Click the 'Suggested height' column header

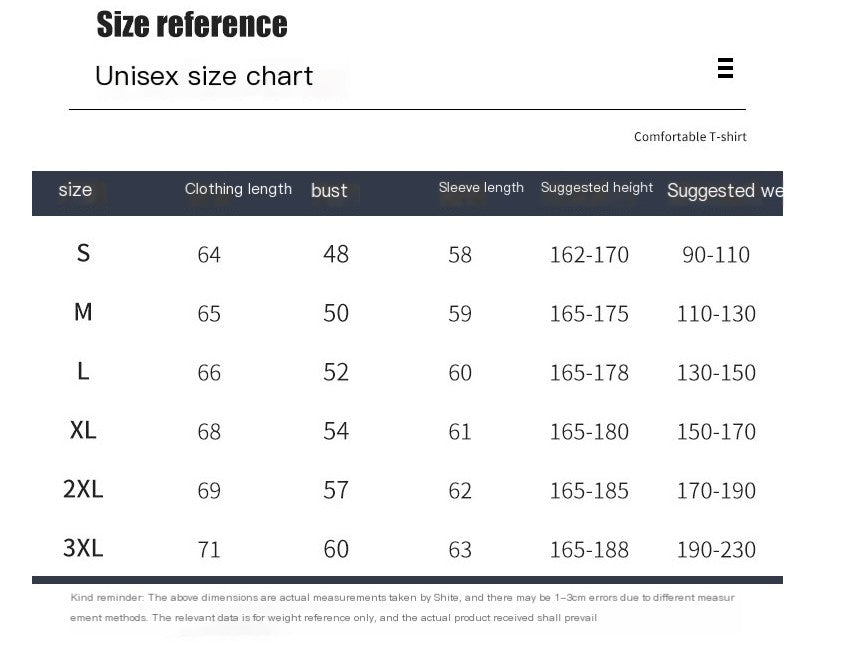pos(597,187)
